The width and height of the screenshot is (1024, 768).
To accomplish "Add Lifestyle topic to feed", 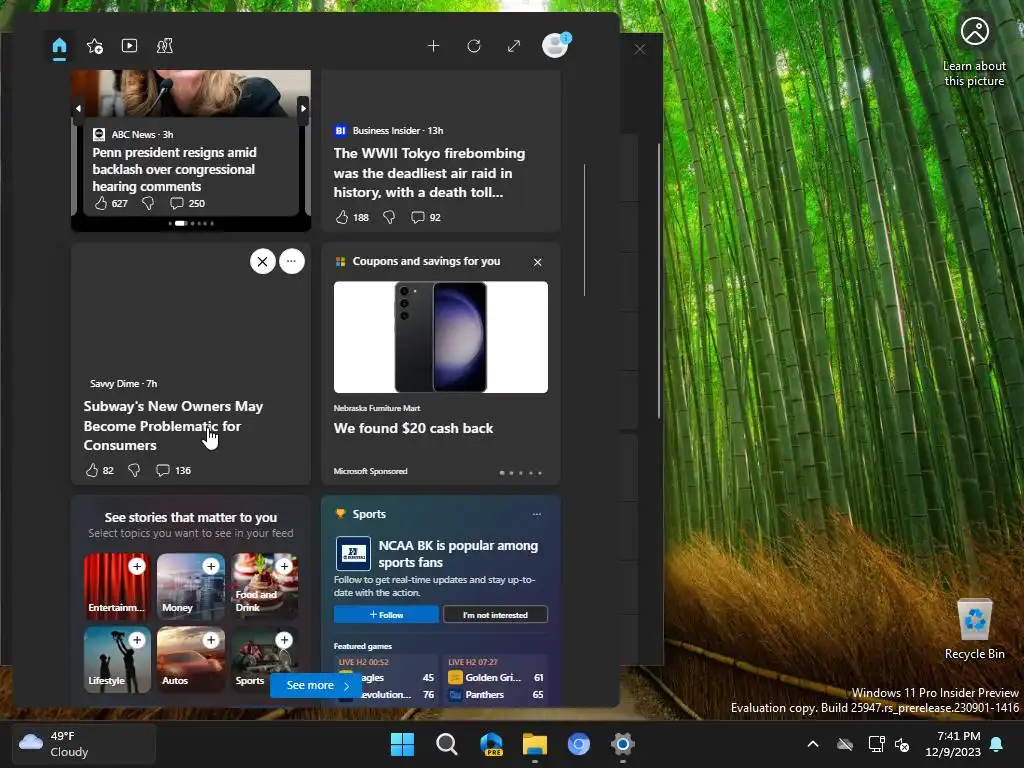I will pyautogui.click(x=137, y=640).
